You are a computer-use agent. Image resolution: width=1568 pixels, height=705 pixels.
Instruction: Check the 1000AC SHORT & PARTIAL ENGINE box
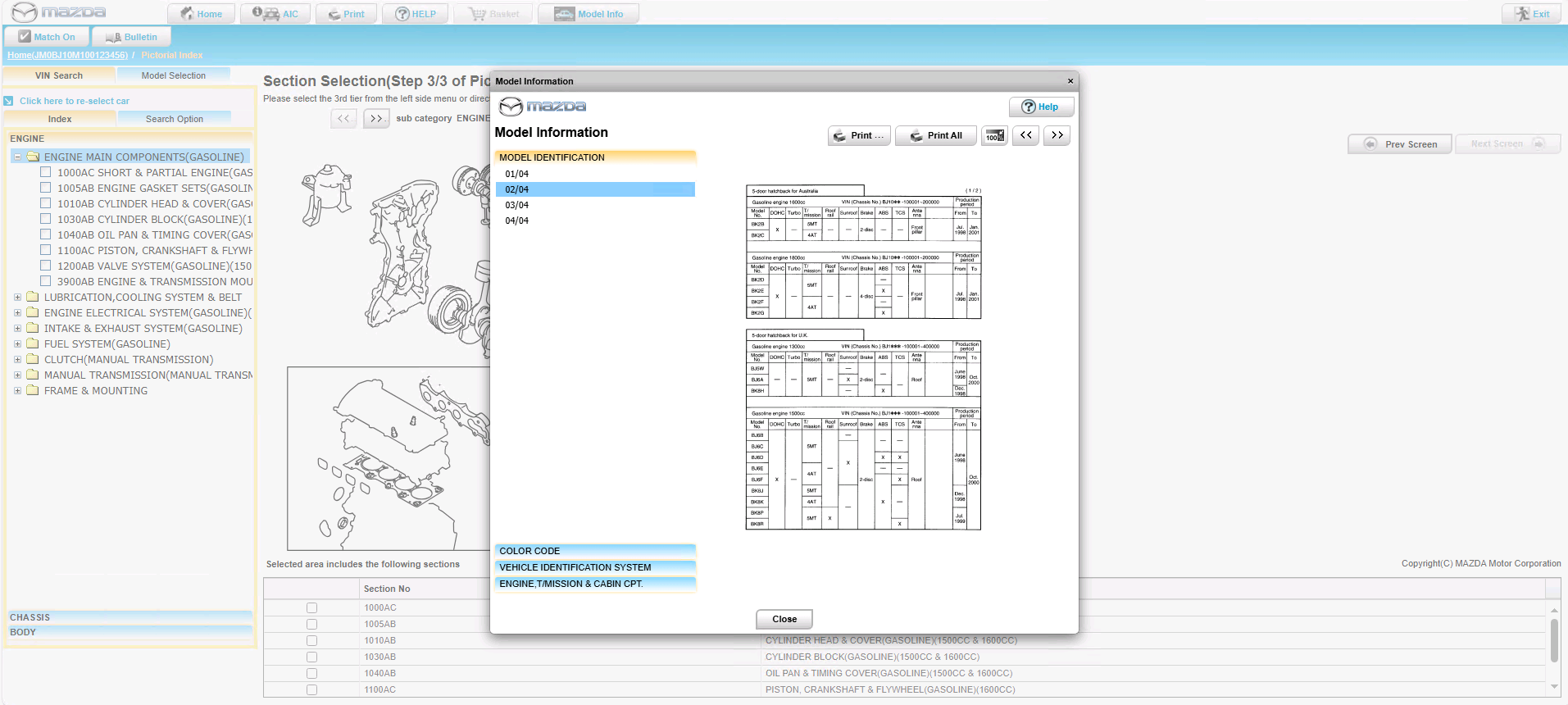point(46,172)
